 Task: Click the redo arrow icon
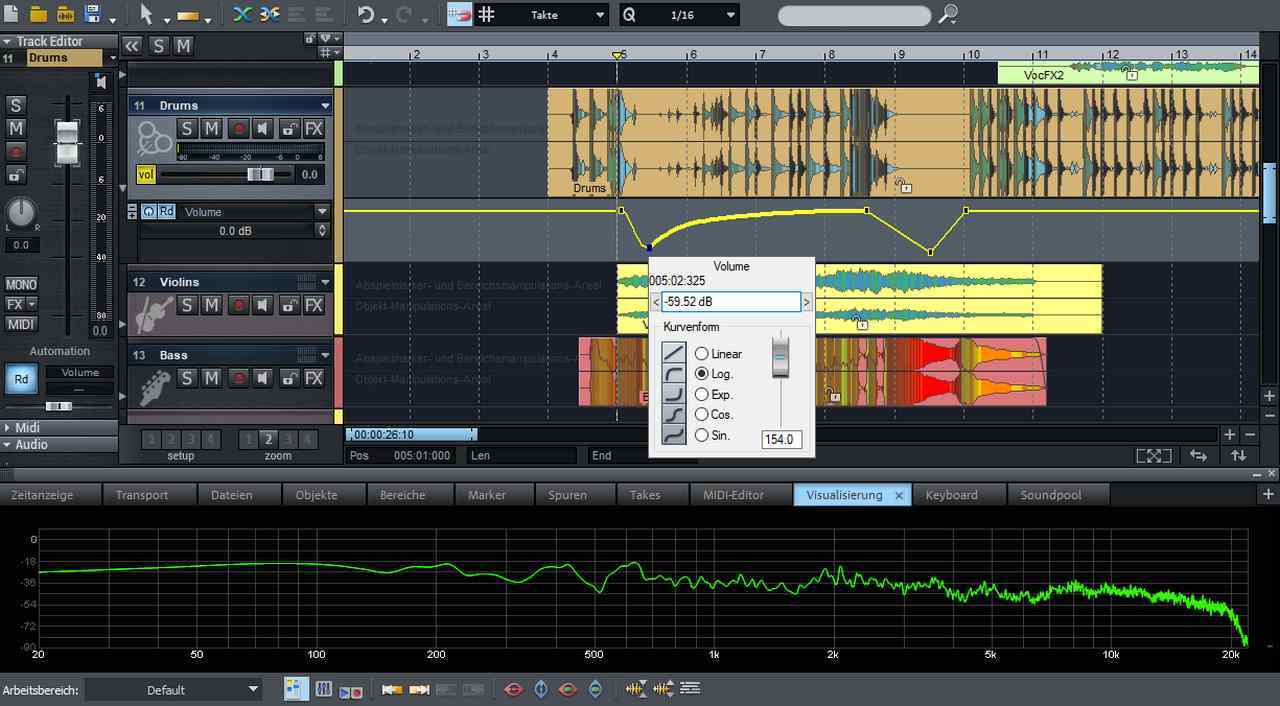click(404, 14)
